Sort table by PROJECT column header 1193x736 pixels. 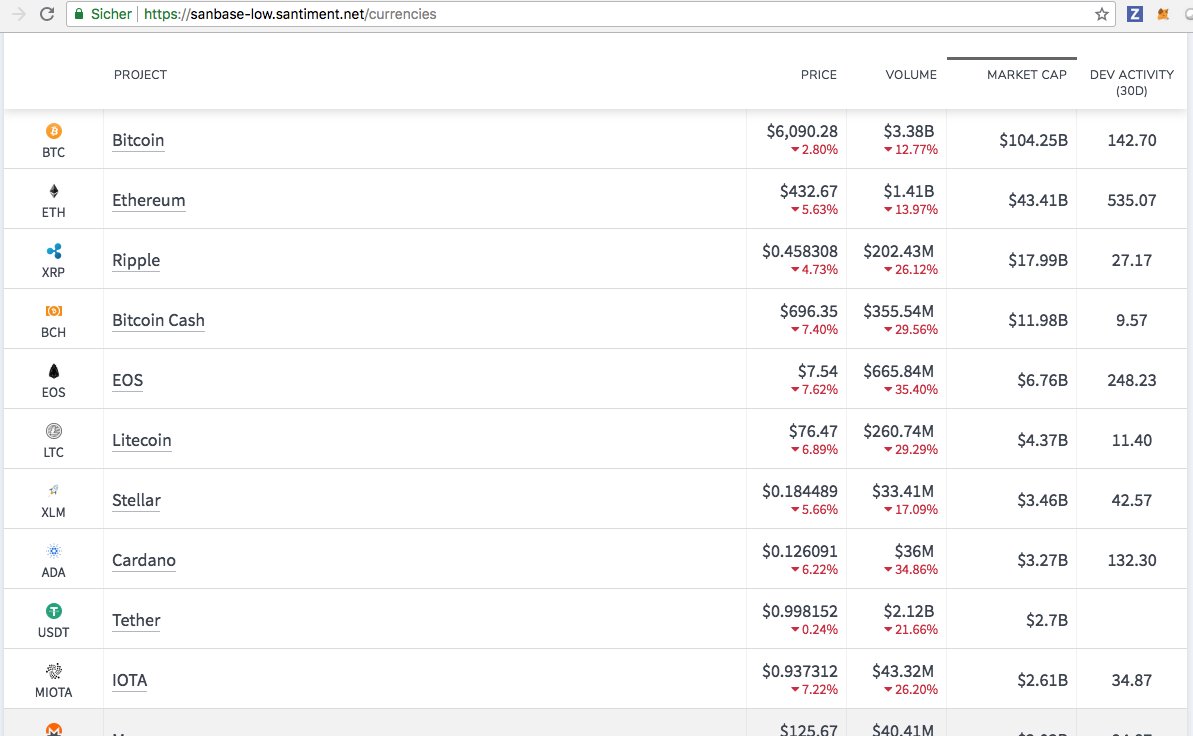pos(140,75)
